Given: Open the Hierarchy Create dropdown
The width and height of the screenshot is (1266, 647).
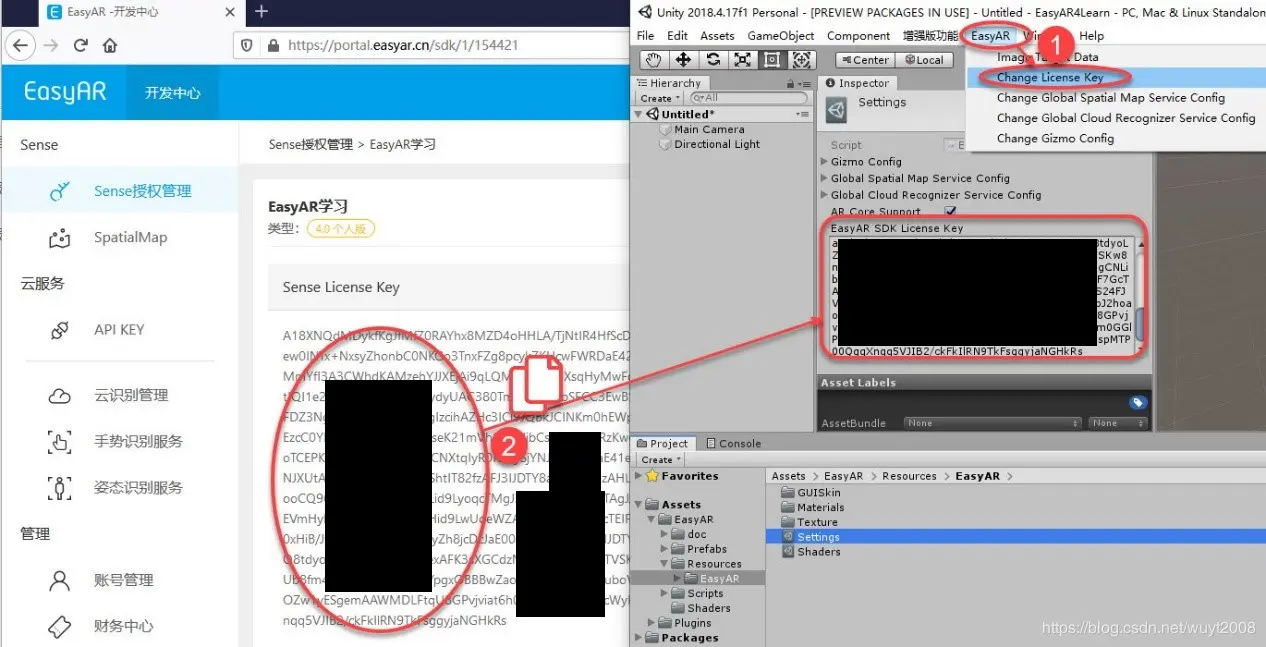Looking at the screenshot, I should 660,99.
